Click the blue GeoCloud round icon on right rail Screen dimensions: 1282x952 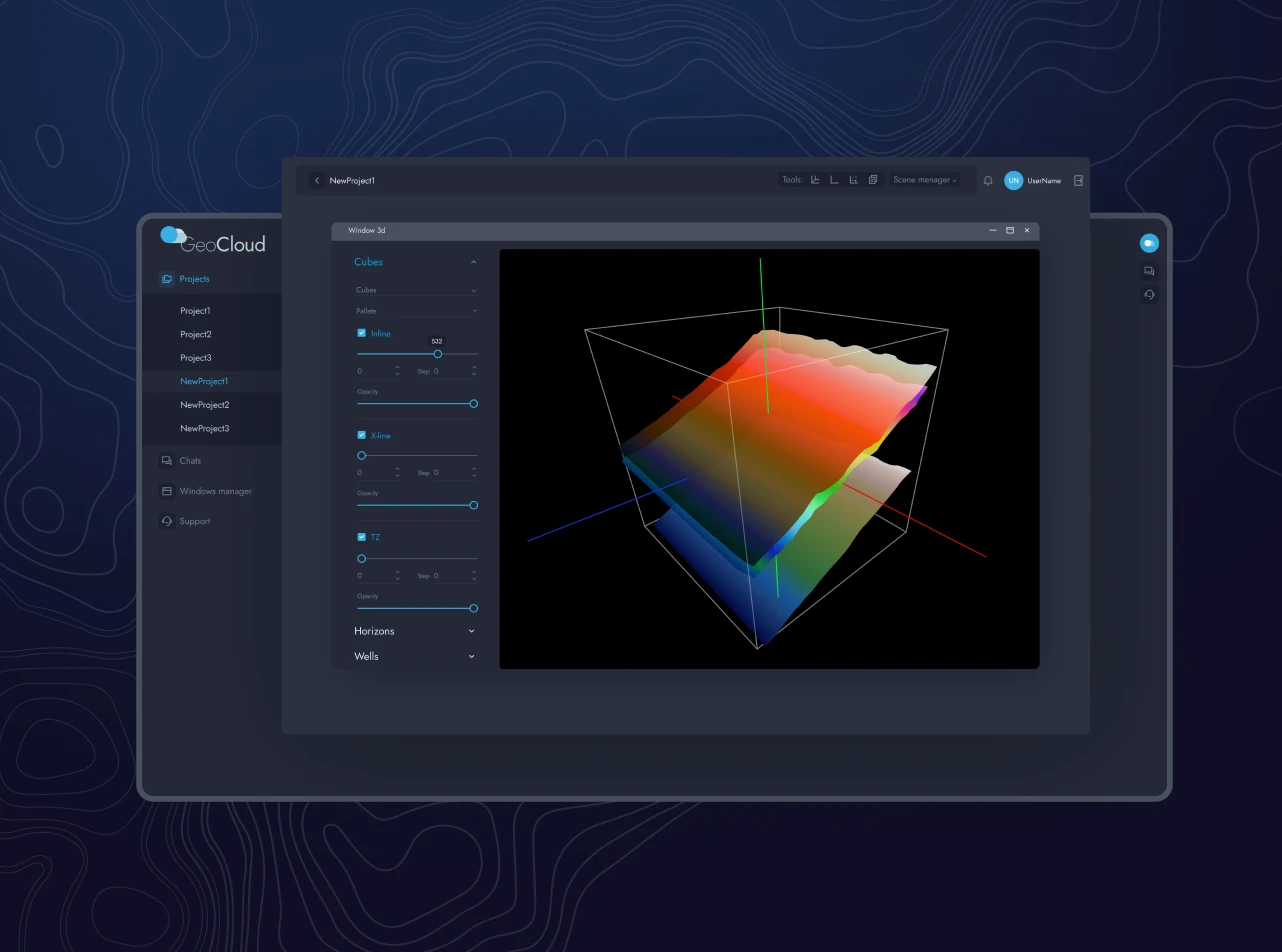(1149, 243)
